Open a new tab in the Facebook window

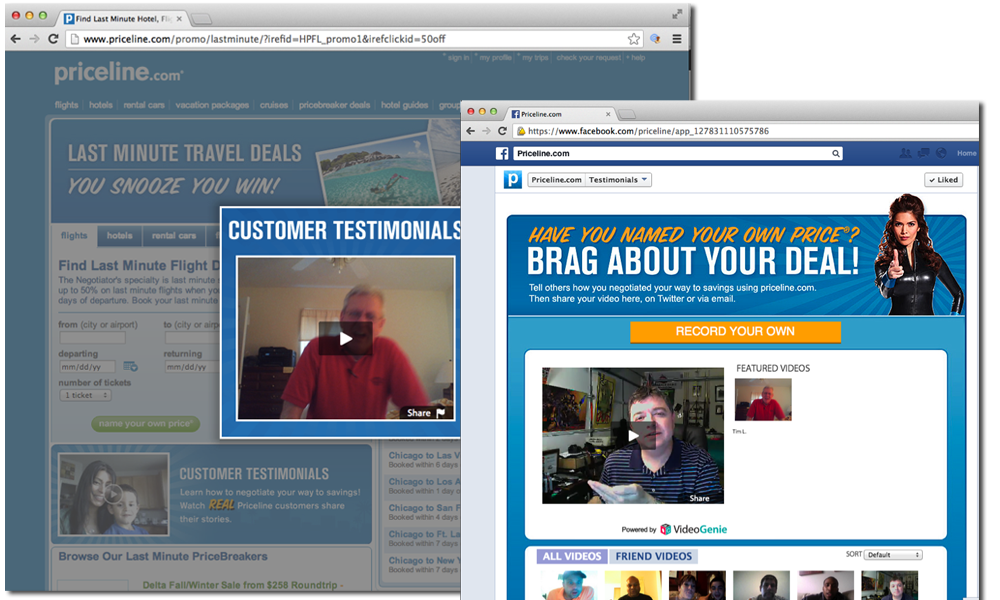coord(628,114)
